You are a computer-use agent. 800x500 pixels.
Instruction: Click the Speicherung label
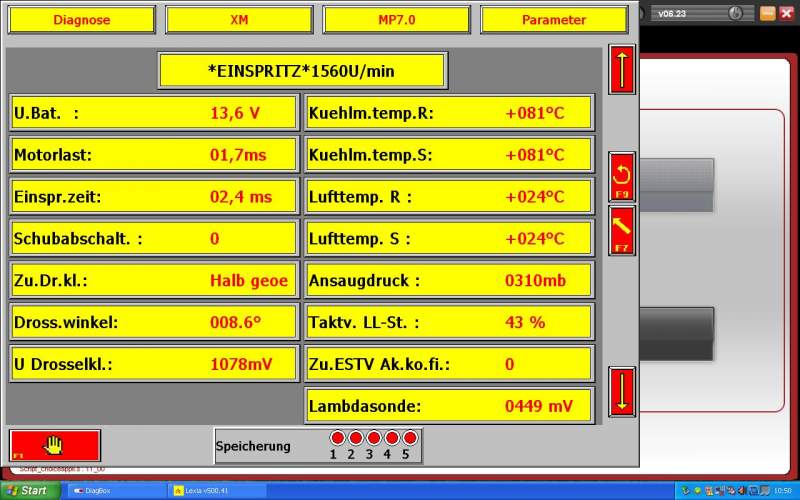pyautogui.click(x=253, y=446)
